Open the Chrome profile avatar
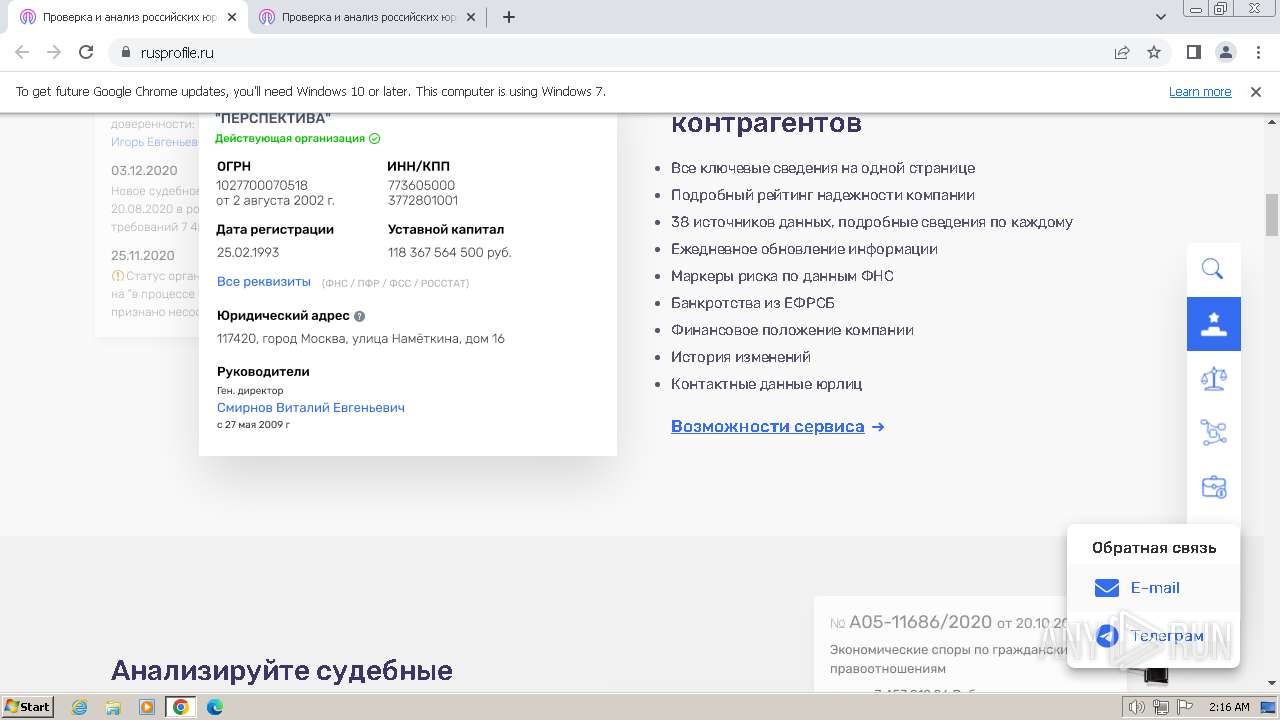Image resolution: width=1280 pixels, height=720 pixels. coord(1225,53)
